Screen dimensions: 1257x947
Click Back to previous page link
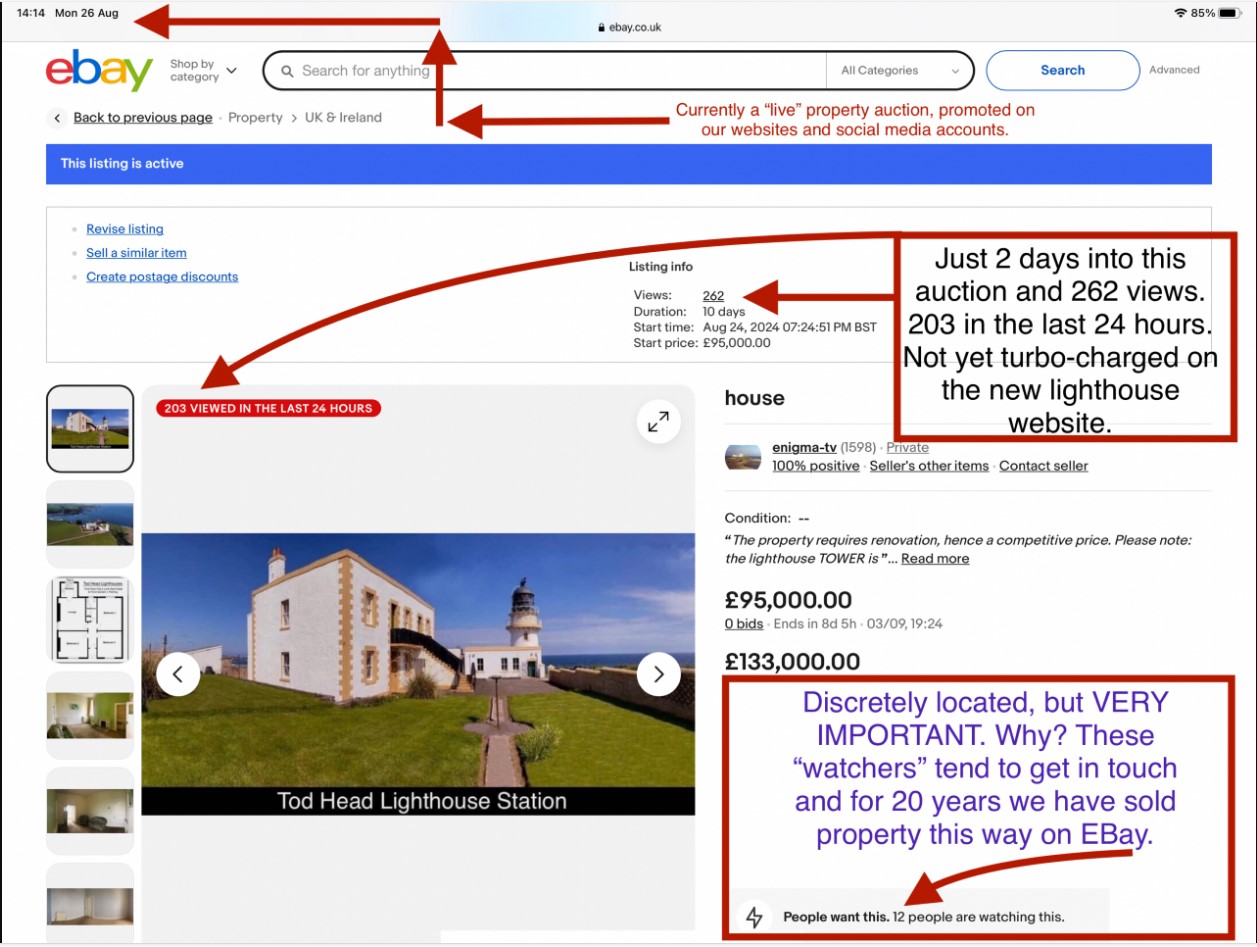[143, 118]
